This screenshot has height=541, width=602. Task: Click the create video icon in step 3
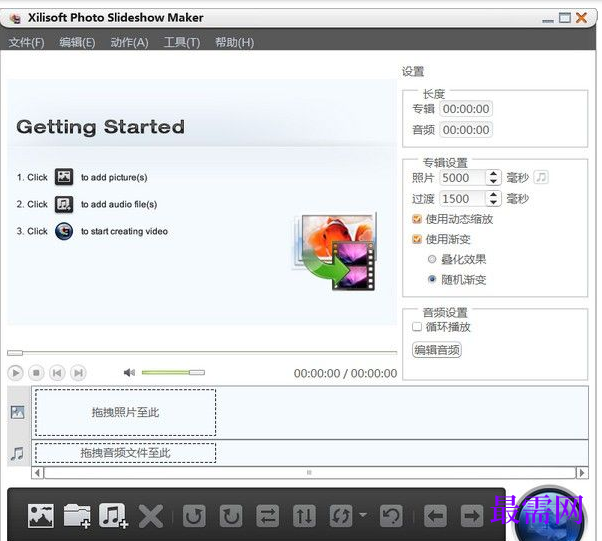click(x=64, y=231)
